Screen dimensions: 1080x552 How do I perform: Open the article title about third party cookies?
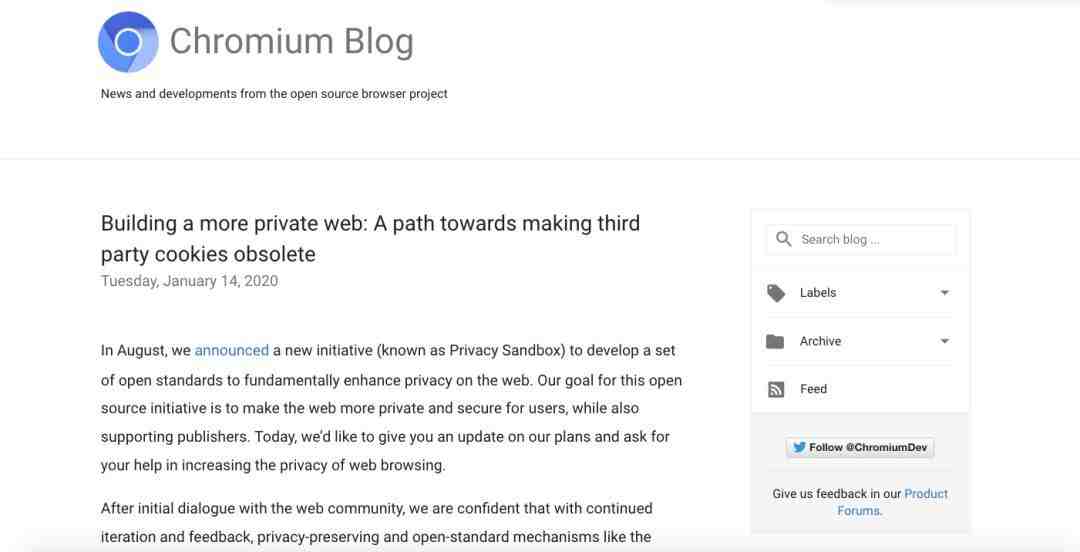371,238
